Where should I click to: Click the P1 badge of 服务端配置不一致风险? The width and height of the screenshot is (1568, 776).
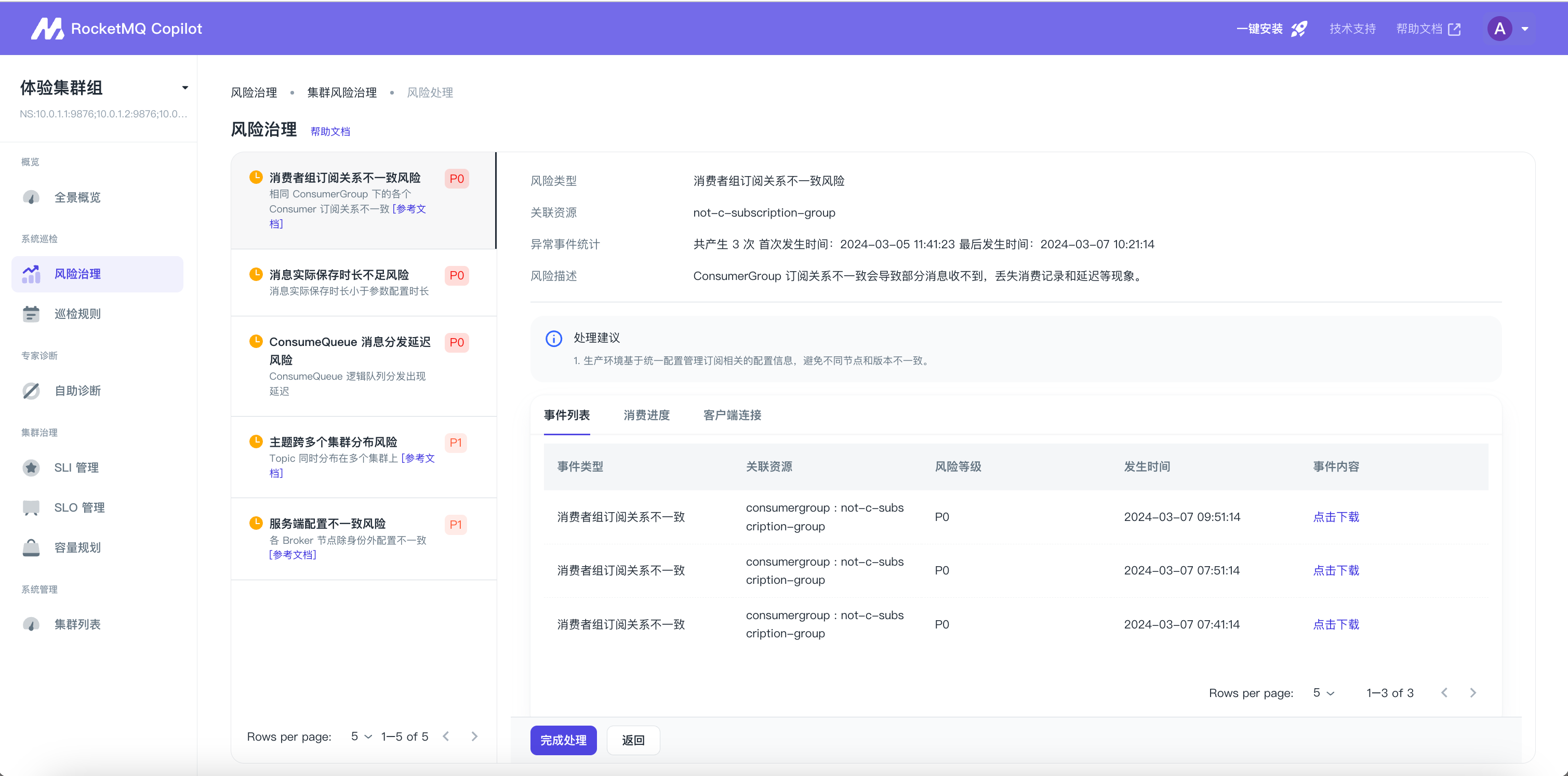click(x=456, y=525)
